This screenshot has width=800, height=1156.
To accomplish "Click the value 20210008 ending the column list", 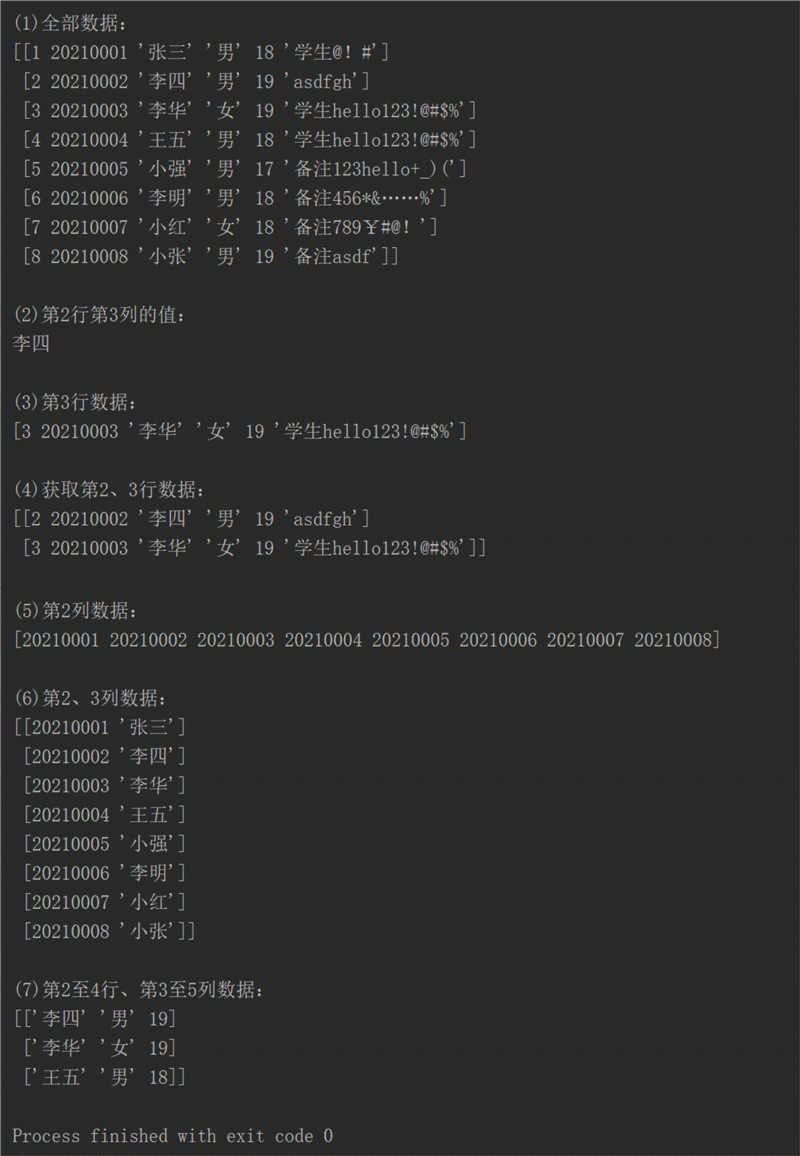I will coord(673,640).
